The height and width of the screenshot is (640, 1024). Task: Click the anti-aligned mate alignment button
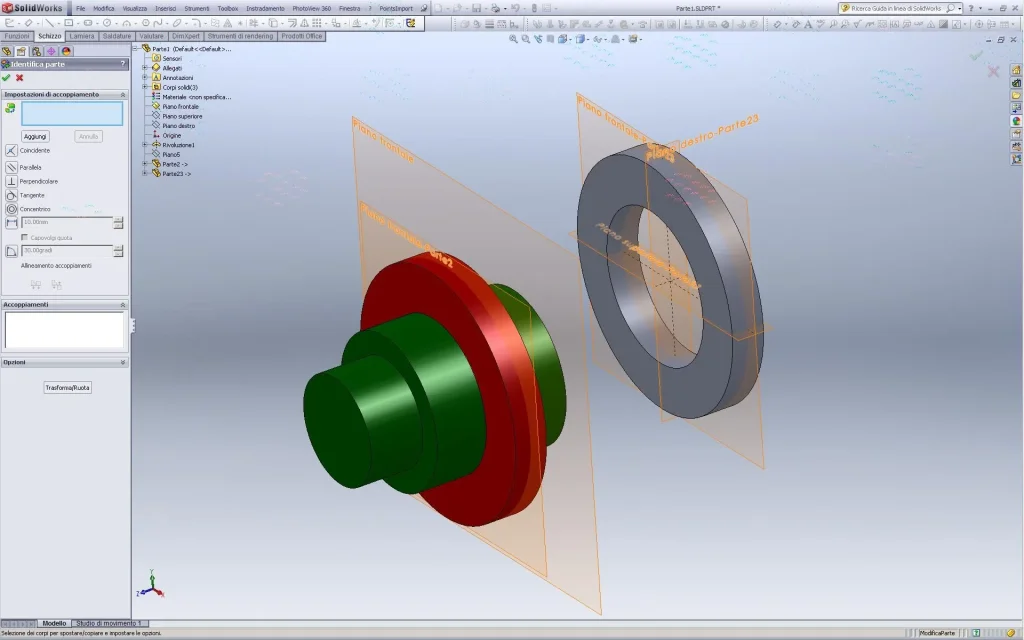(57, 285)
